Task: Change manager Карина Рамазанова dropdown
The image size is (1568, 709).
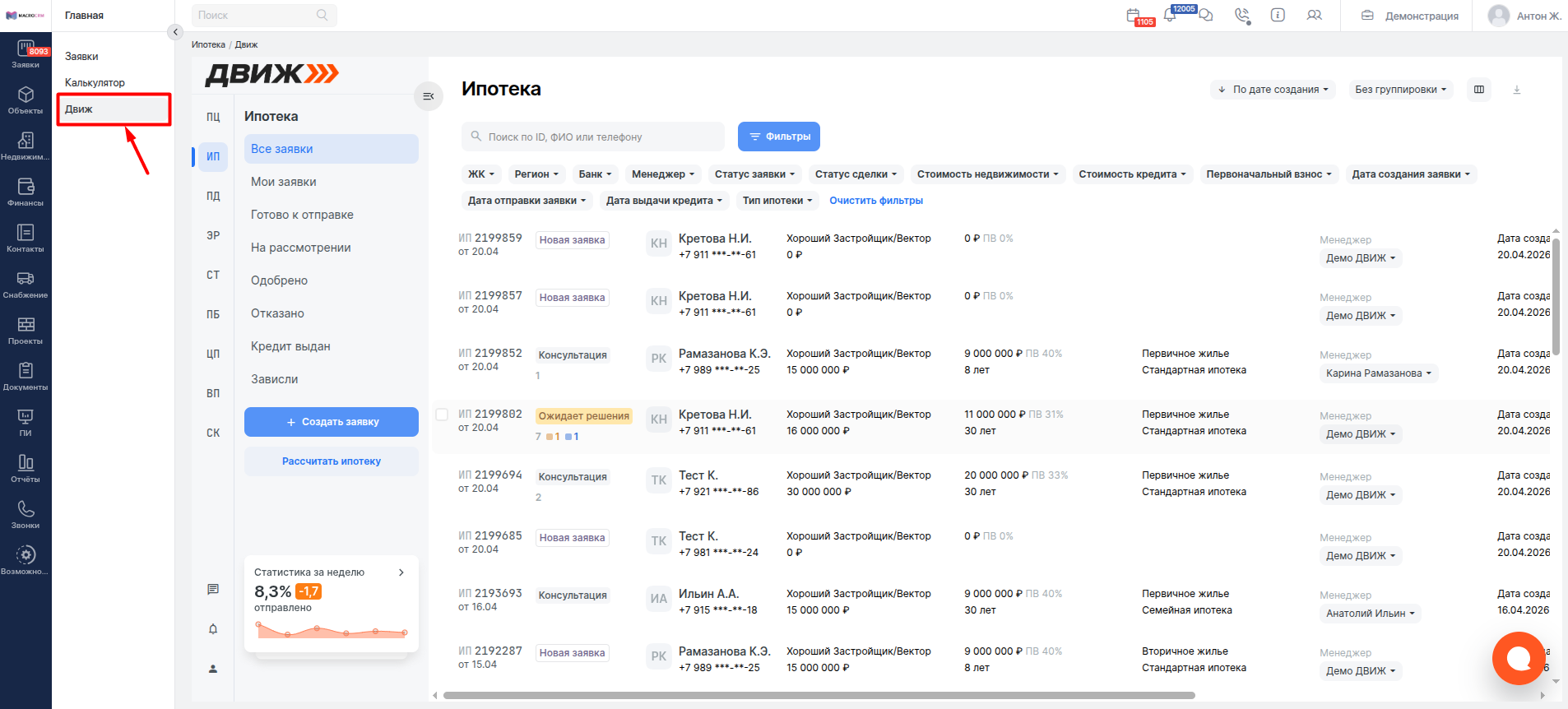Action: [1379, 373]
